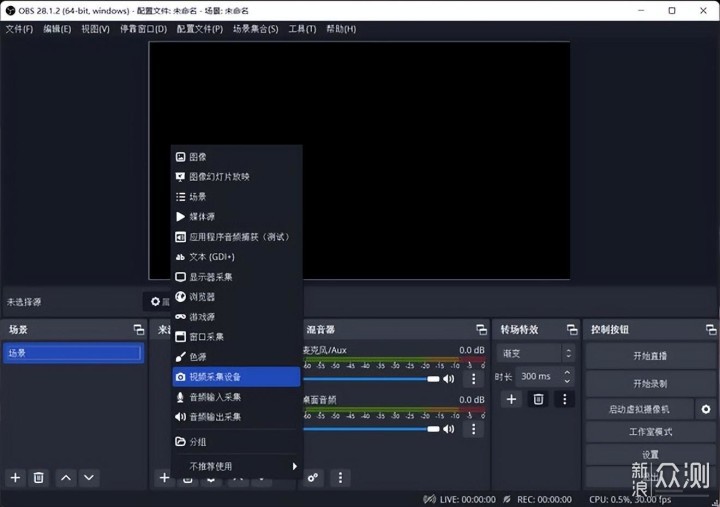Add a new scene with plus button

point(15,478)
